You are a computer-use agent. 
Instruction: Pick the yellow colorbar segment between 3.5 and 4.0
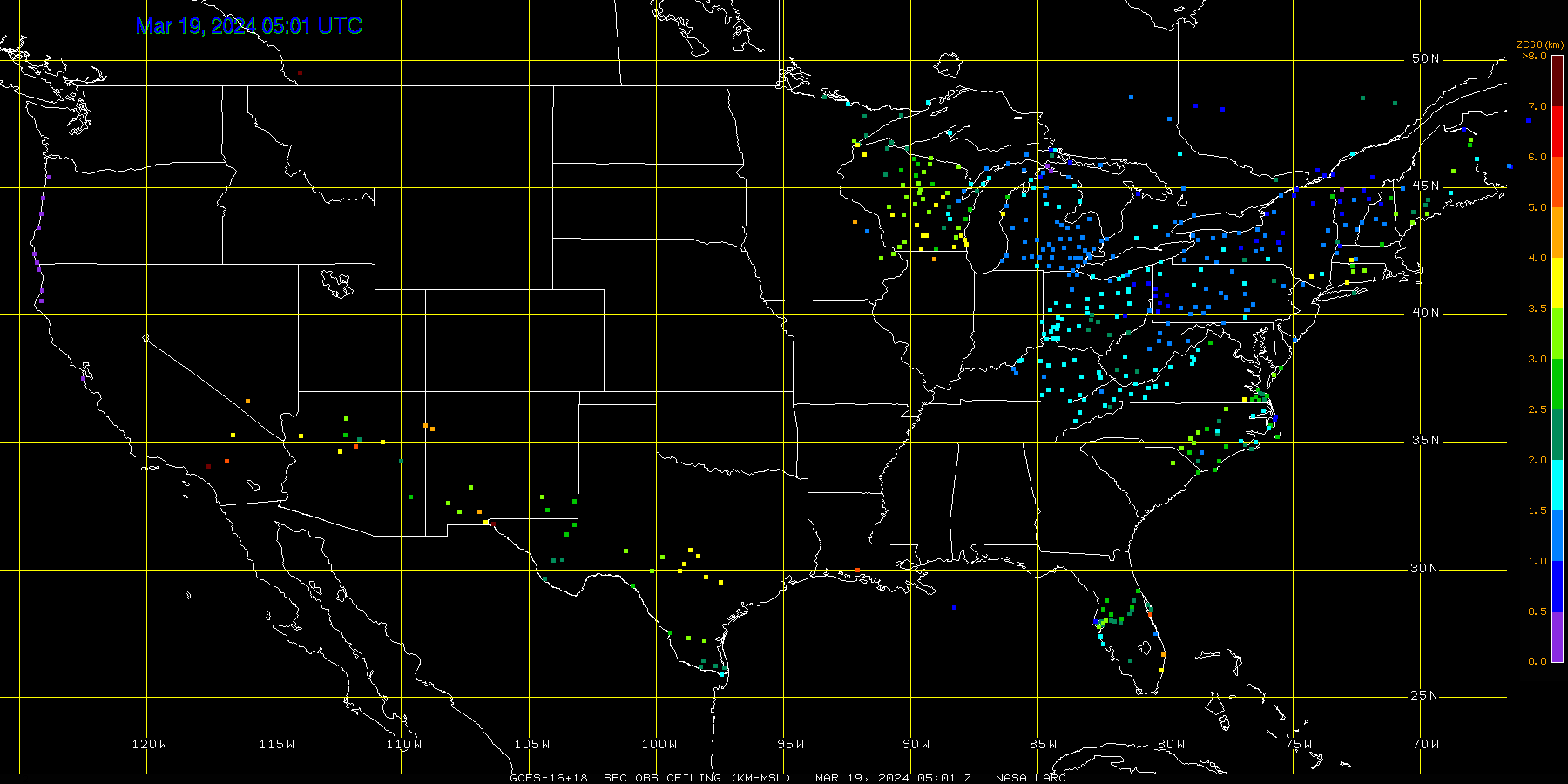[1558, 283]
